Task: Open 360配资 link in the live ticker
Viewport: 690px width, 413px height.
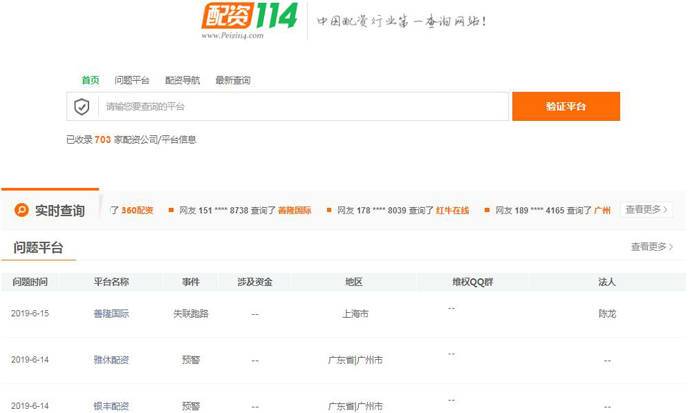Action: (137, 210)
